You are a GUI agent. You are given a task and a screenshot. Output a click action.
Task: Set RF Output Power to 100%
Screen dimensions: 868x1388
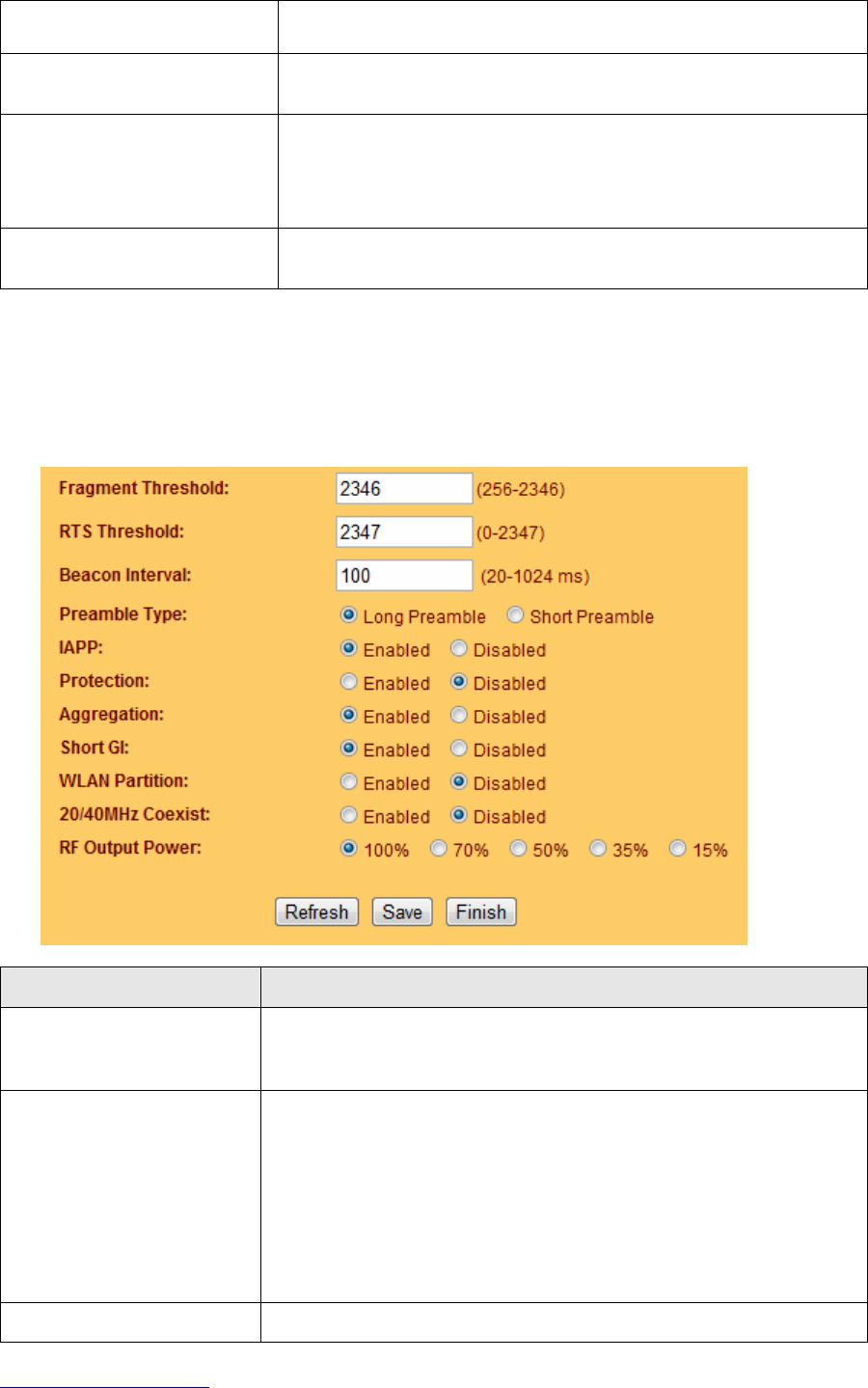[349, 849]
